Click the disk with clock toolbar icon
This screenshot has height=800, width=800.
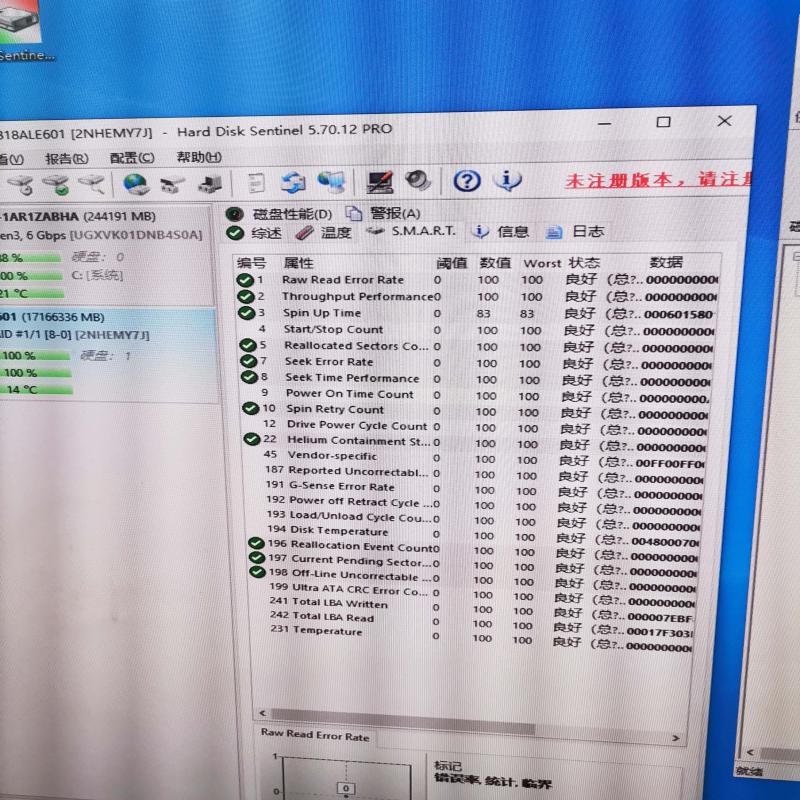click(21, 184)
